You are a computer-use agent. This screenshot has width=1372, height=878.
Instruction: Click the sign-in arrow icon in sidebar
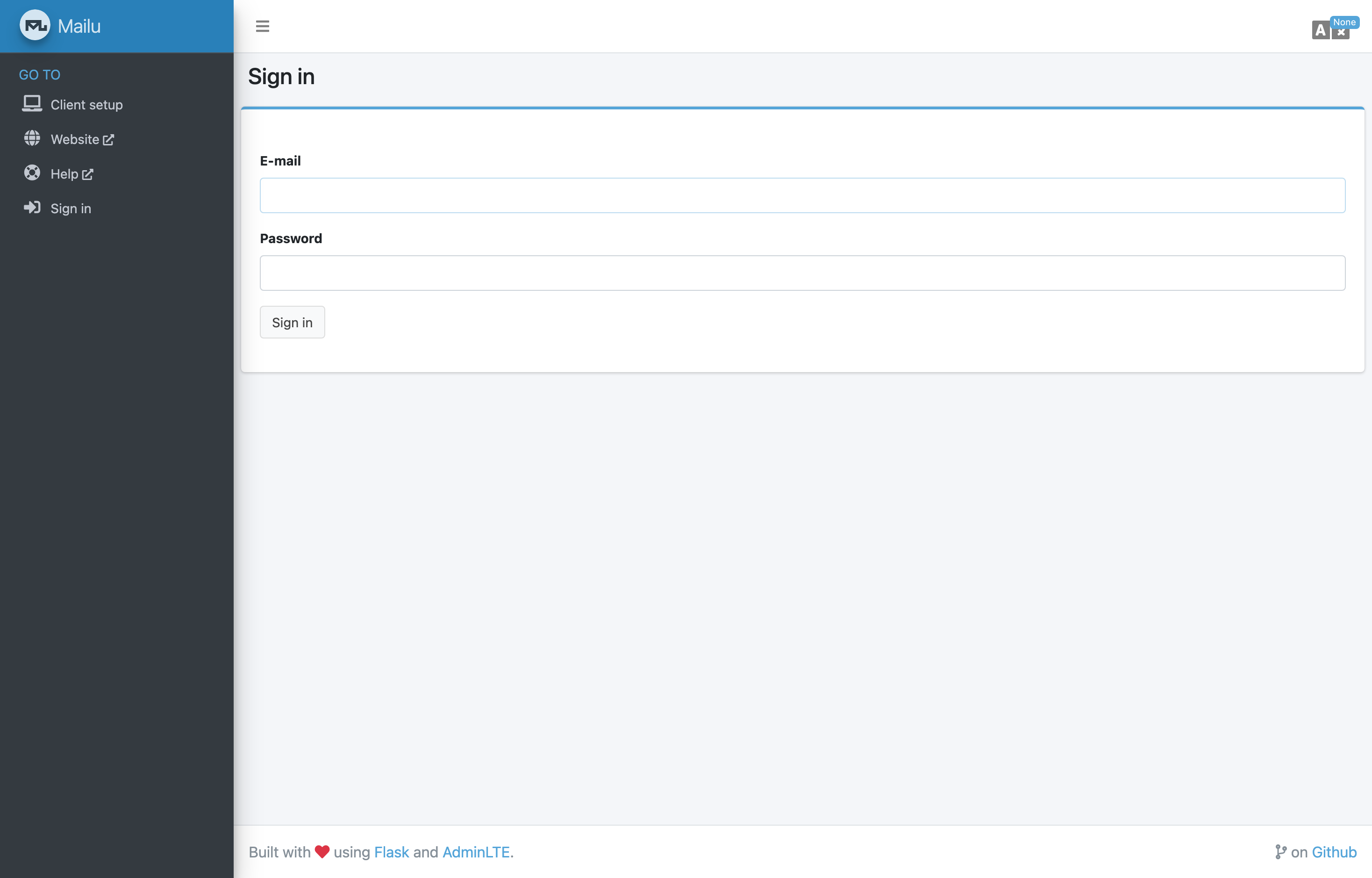click(x=32, y=208)
